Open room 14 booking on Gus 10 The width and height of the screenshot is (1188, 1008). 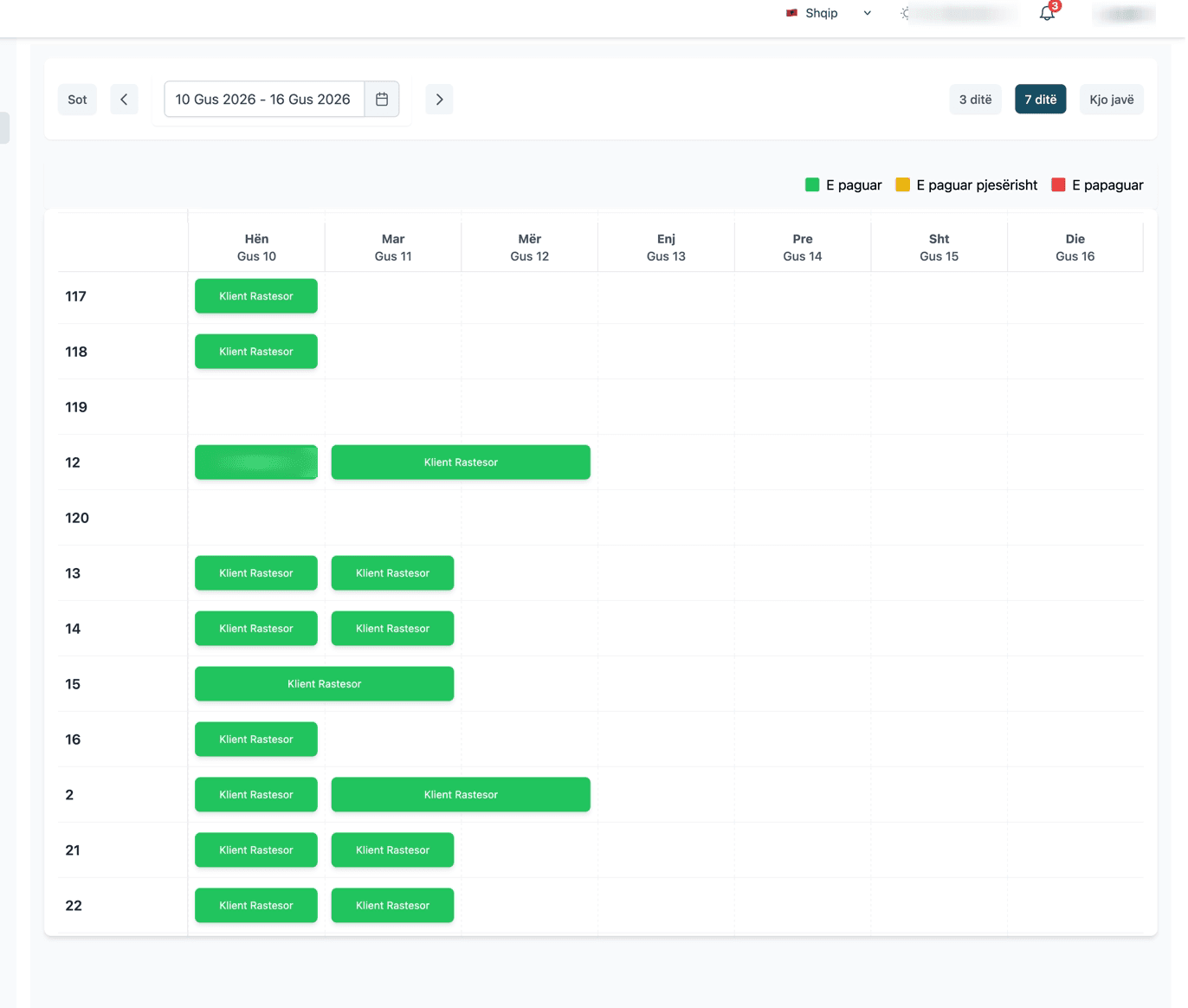256,629
